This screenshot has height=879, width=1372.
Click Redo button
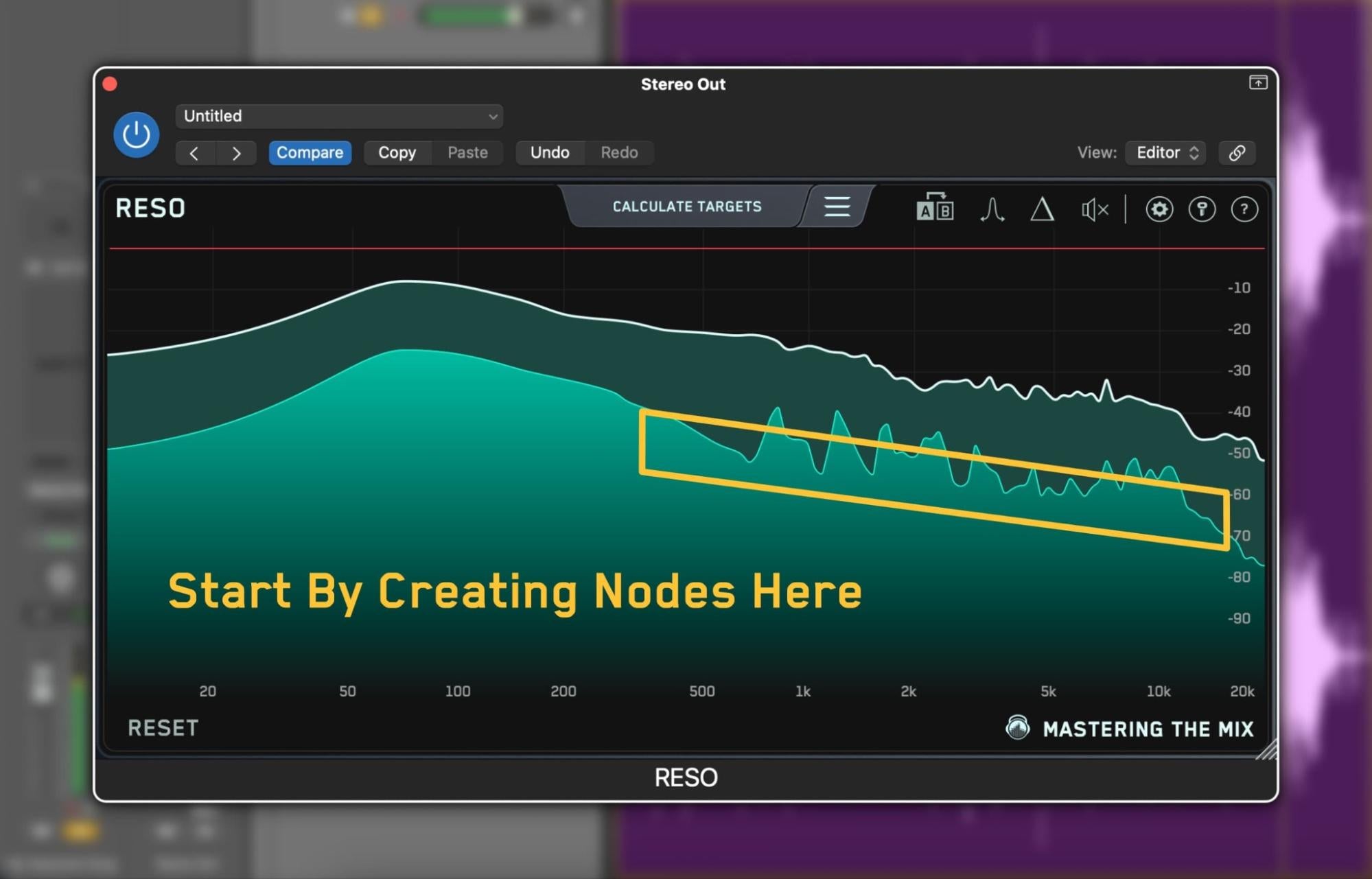(619, 152)
